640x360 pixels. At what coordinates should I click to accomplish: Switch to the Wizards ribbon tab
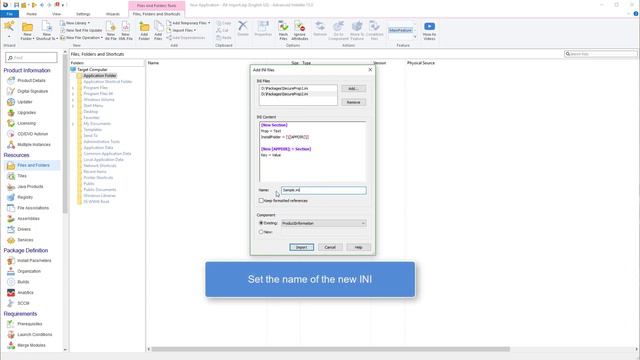pyautogui.click(x=113, y=14)
